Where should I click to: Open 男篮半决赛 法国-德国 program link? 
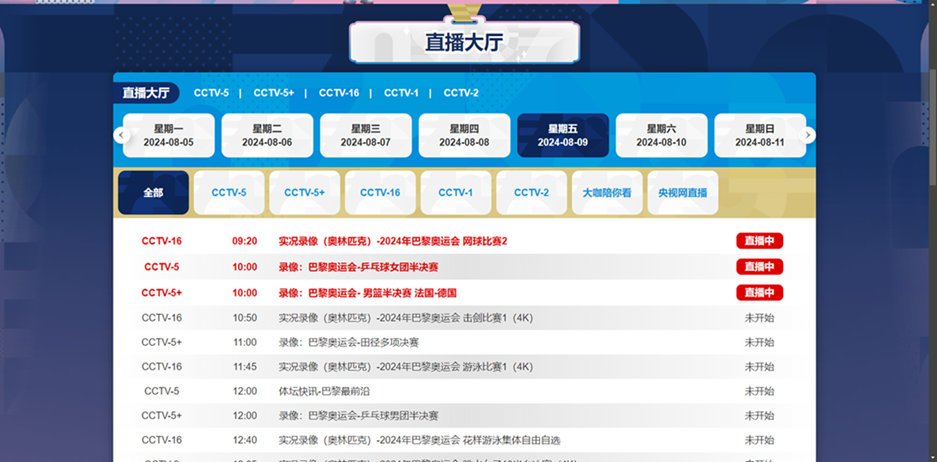click(367, 293)
